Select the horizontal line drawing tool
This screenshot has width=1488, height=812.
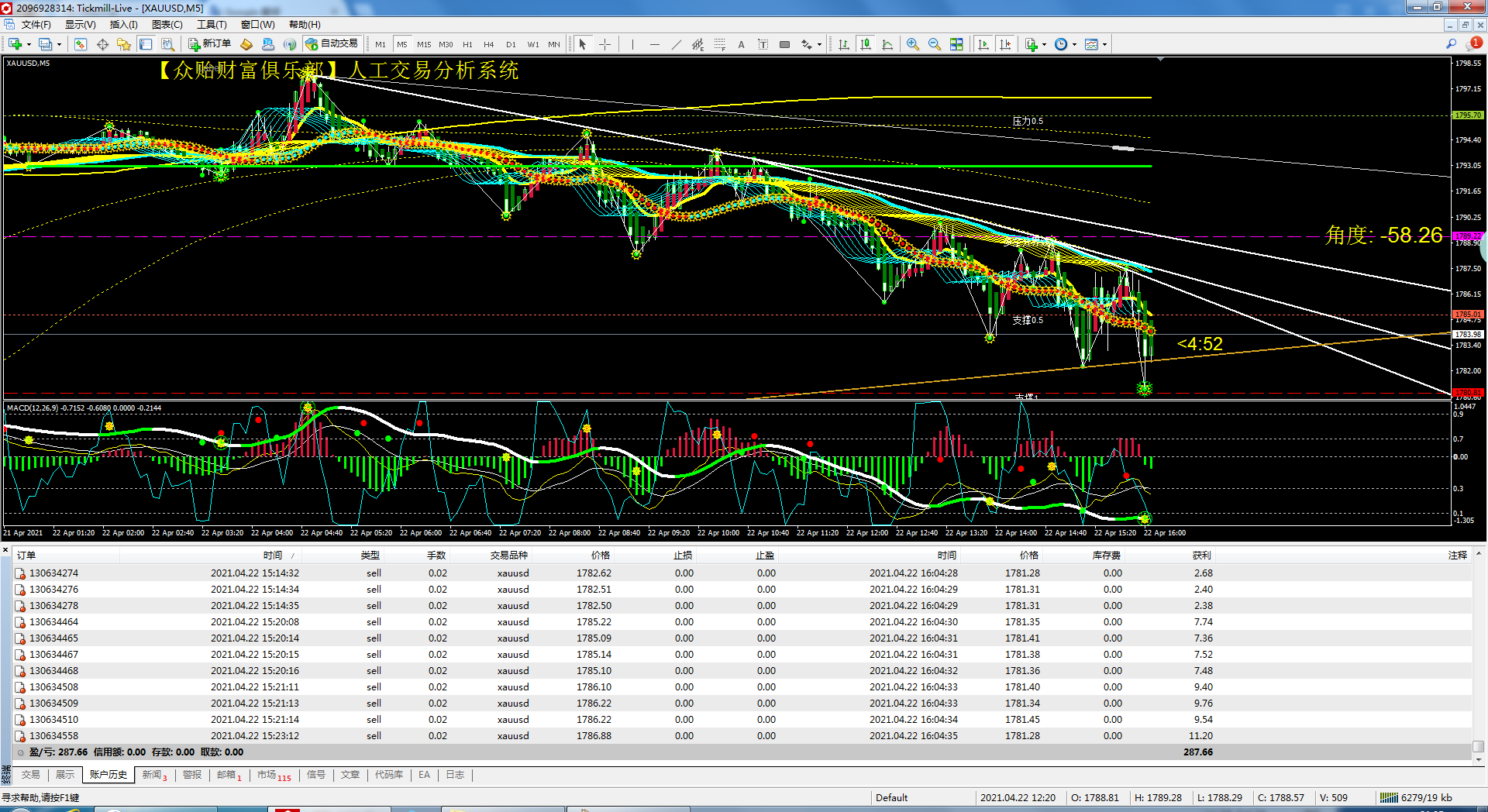[654, 44]
